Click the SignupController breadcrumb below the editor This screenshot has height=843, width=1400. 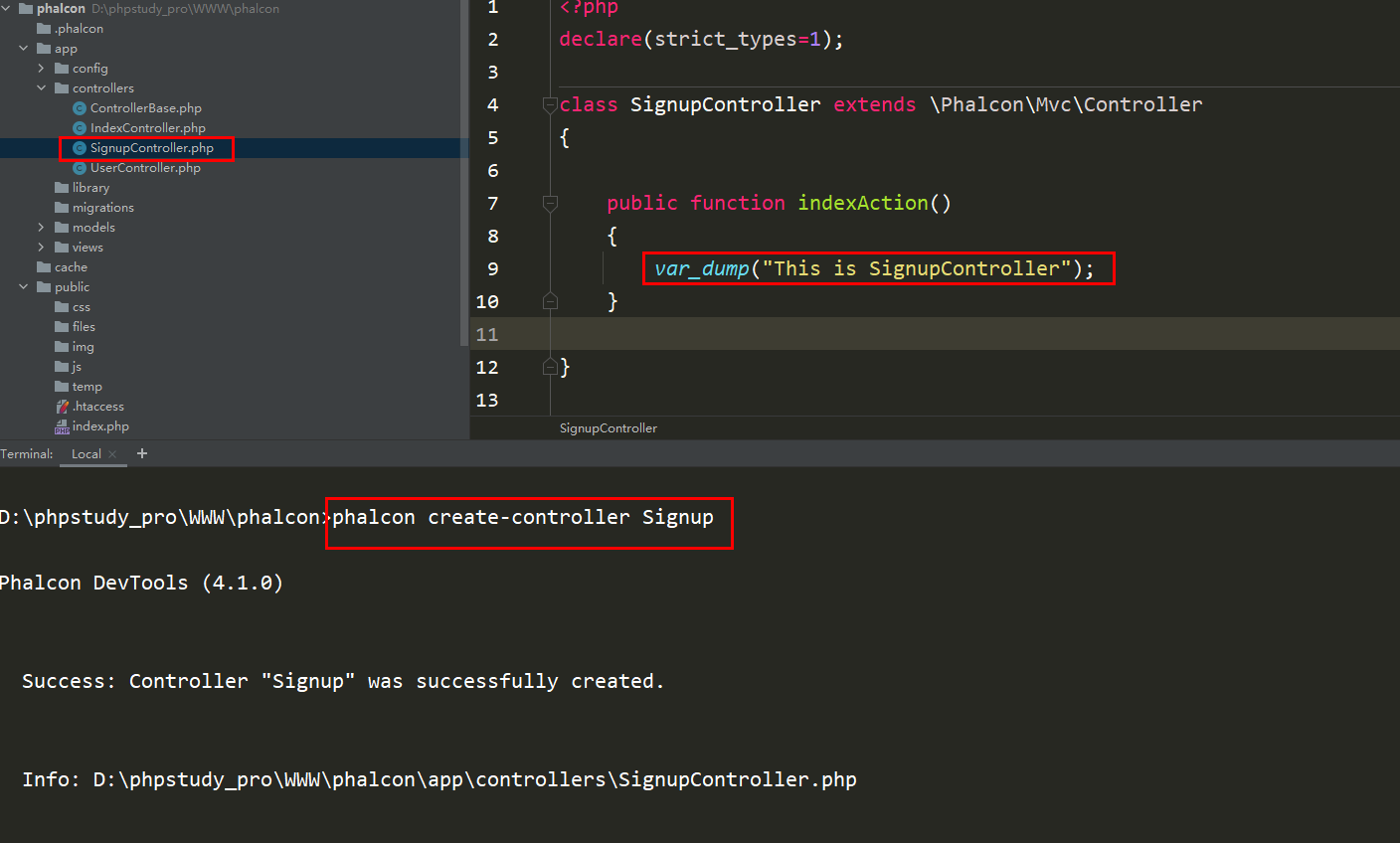609,428
